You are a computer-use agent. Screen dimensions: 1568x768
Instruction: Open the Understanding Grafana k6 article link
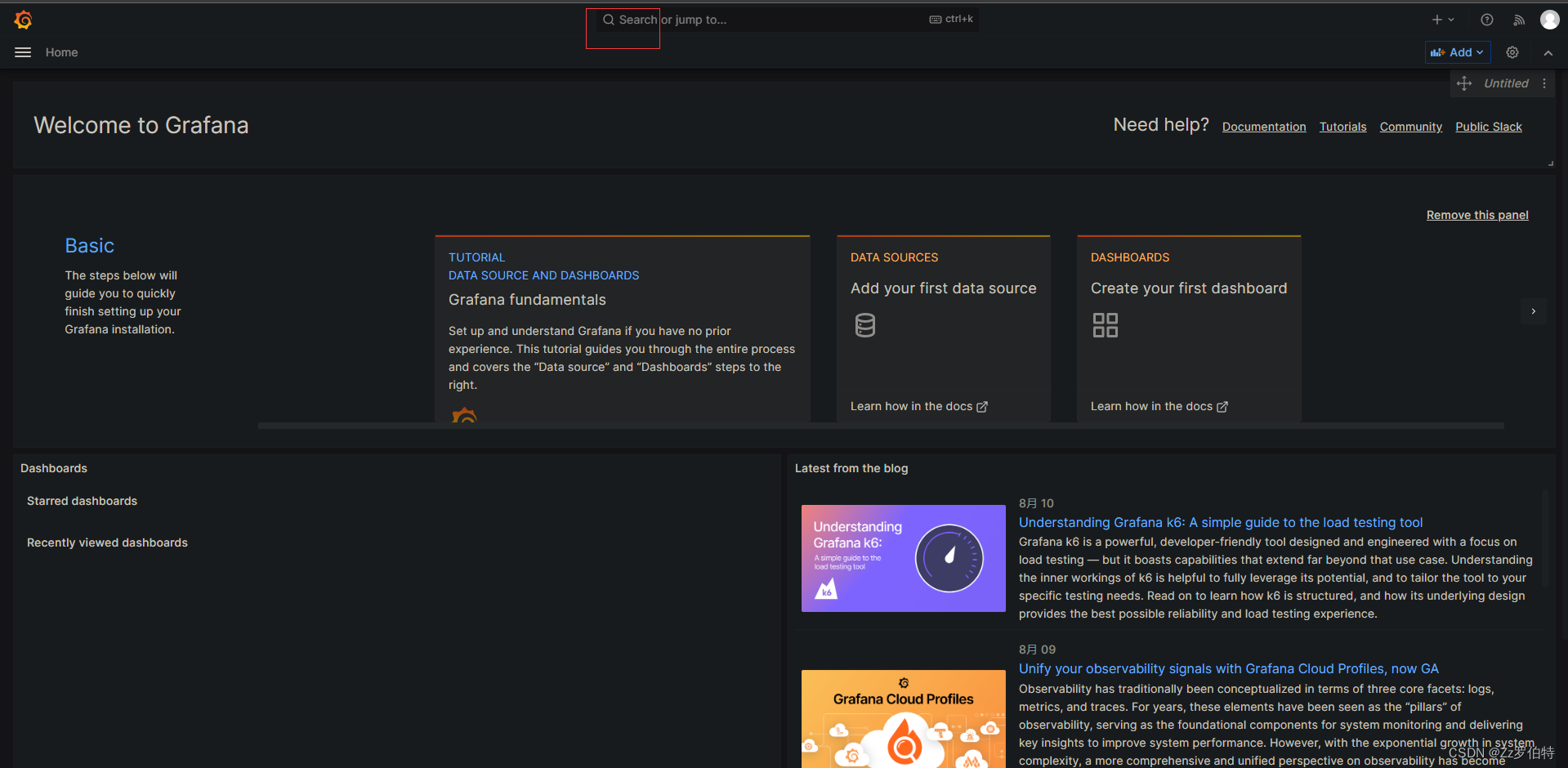point(1221,522)
